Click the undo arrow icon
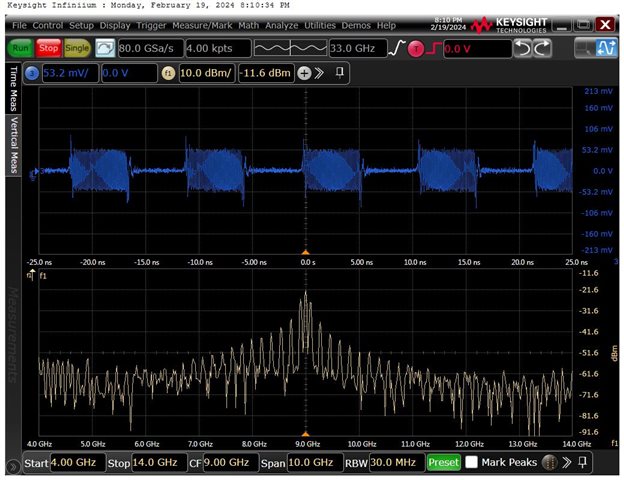This screenshot has width=624, height=480. (523, 49)
